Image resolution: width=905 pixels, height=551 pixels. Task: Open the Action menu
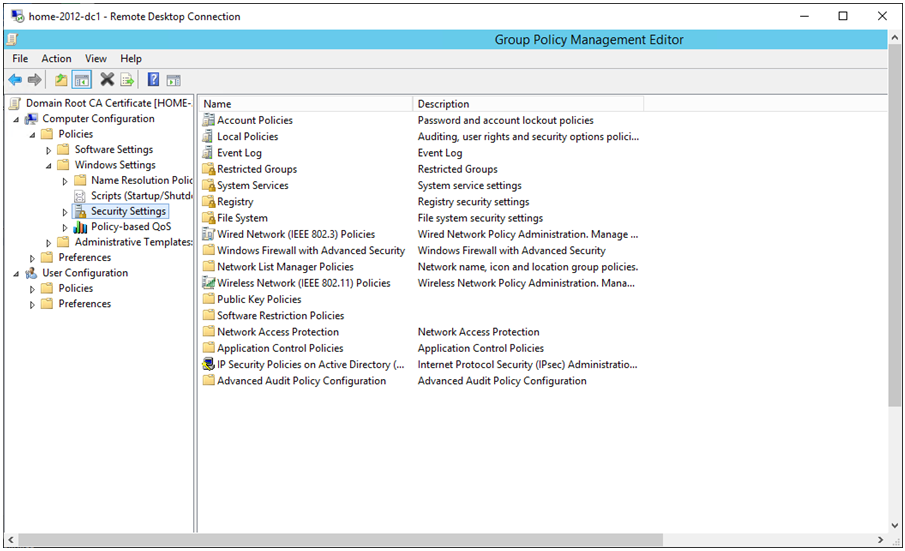click(x=56, y=59)
